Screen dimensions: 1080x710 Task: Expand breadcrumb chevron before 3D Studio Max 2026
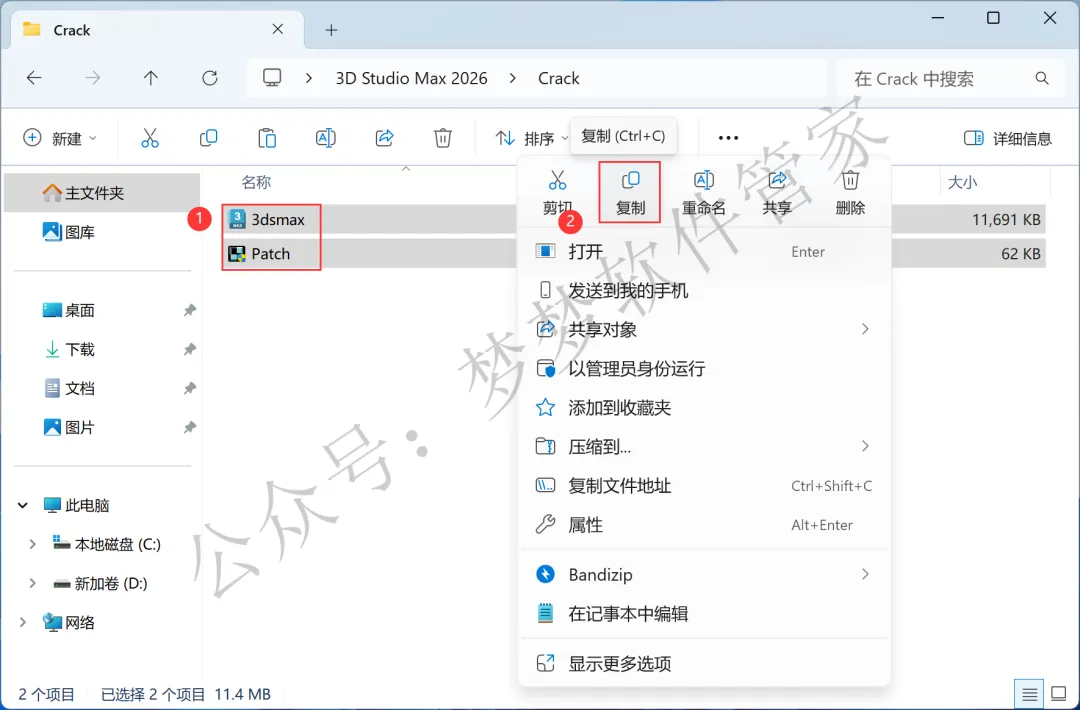309,79
